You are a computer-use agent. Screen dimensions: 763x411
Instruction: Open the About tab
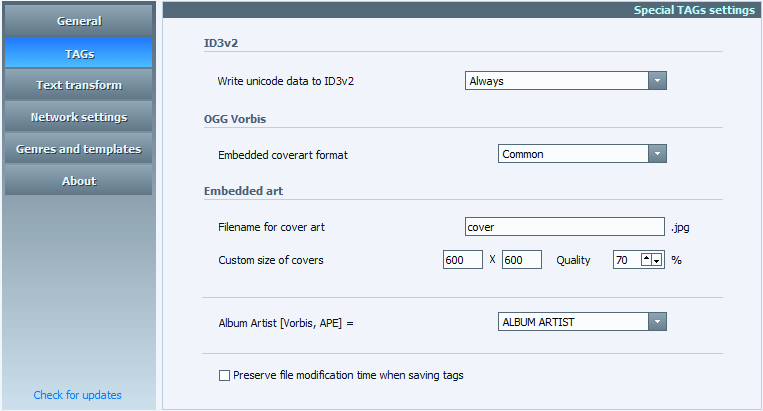(78, 180)
